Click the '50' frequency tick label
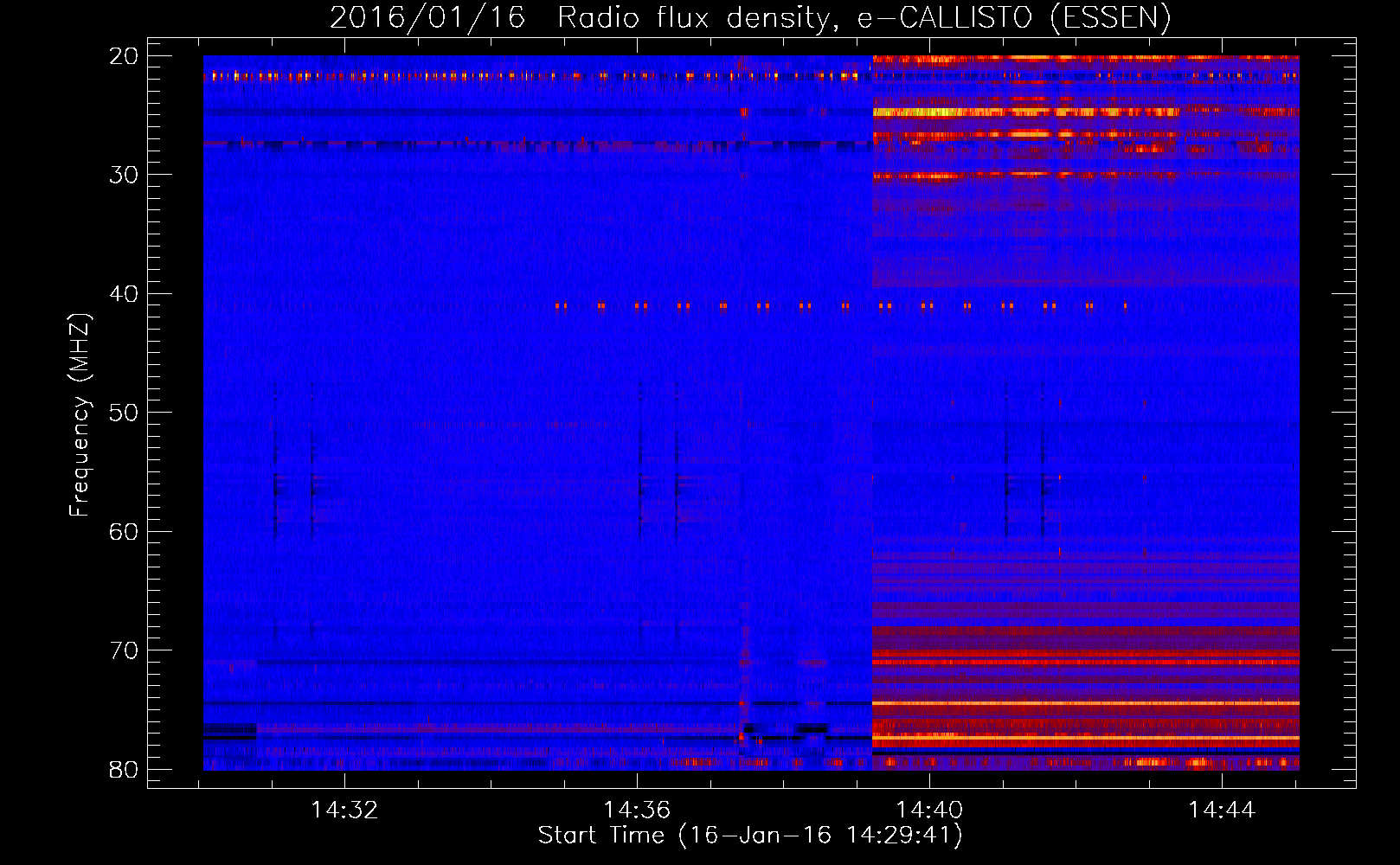 point(125,413)
